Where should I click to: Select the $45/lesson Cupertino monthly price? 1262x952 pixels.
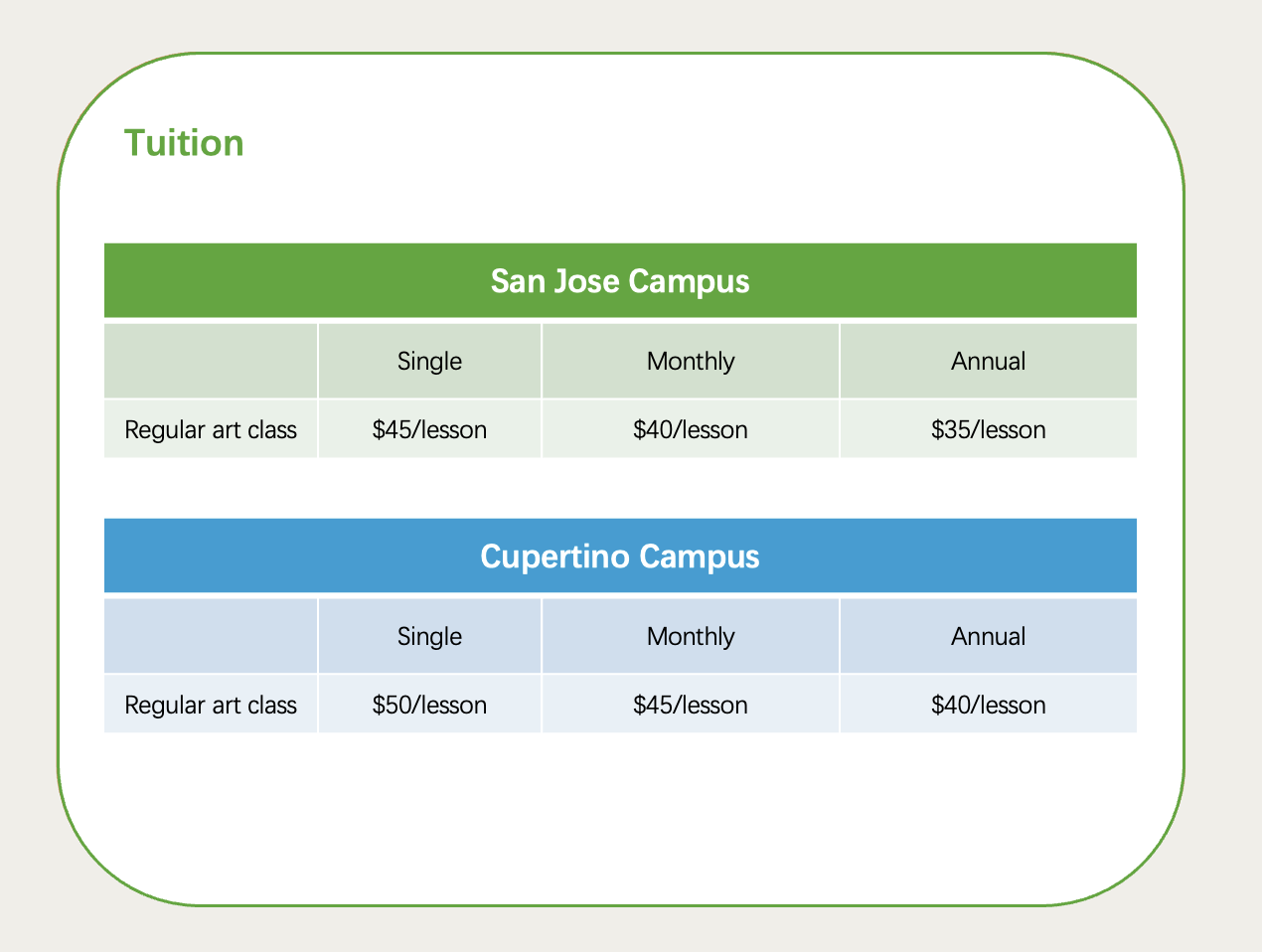pyautogui.click(x=691, y=705)
